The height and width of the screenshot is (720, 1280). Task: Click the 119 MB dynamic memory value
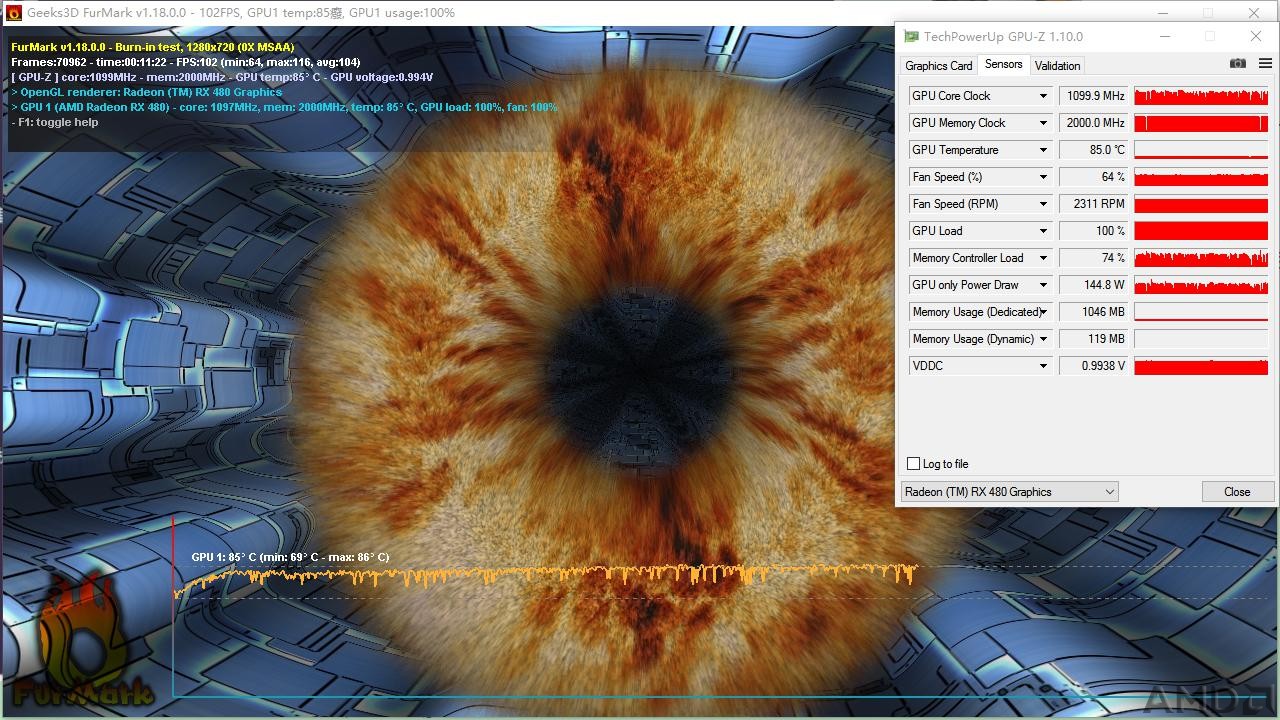click(1093, 339)
